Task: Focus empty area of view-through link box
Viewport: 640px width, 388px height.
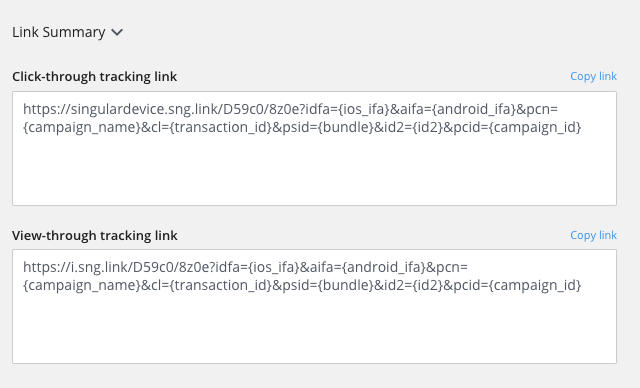Action: [x=314, y=328]
